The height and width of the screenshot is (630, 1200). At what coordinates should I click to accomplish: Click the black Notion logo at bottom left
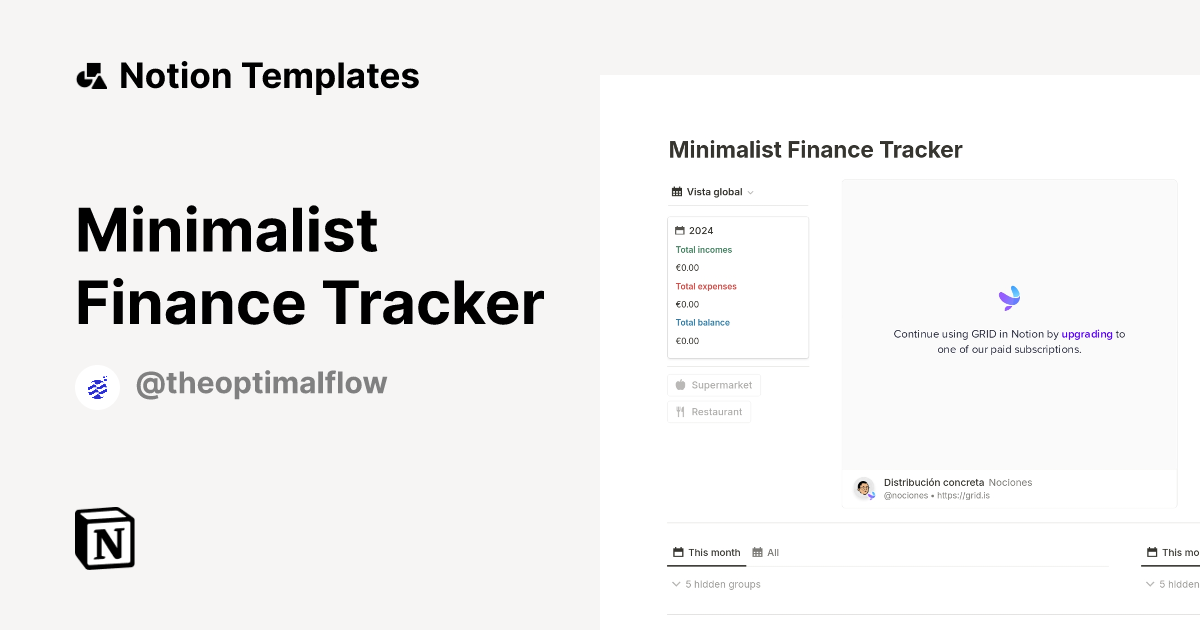104,538
